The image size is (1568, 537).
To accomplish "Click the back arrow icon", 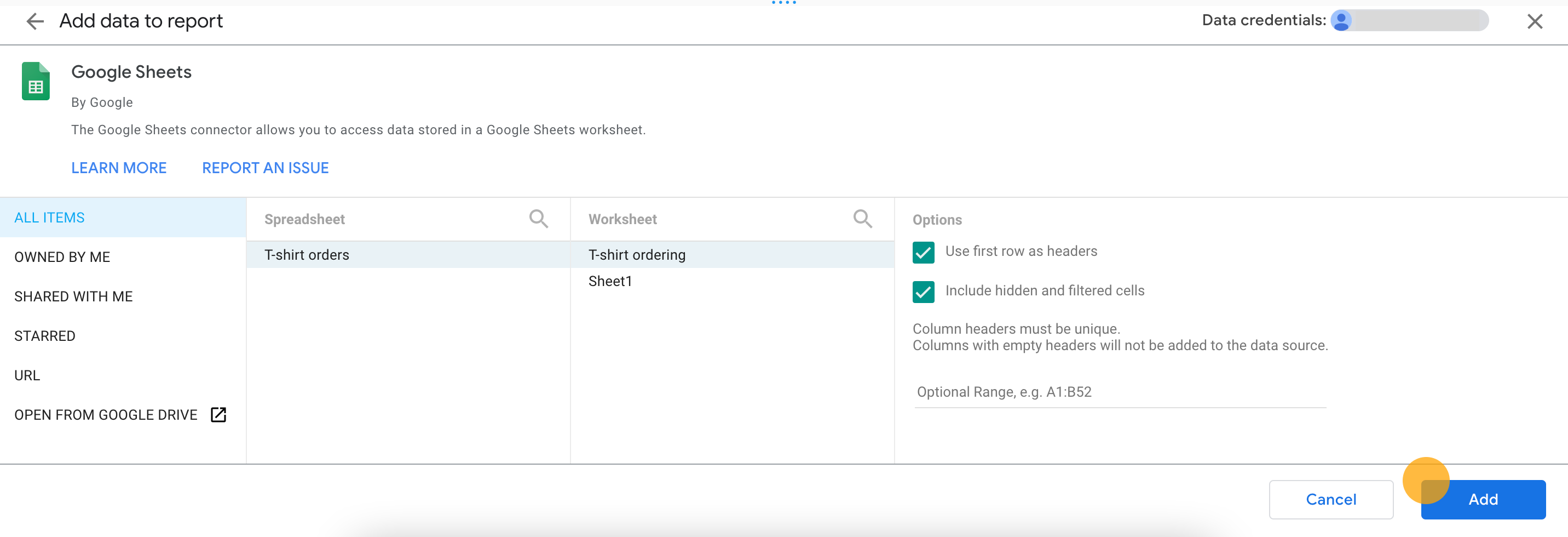I will [35, 21].
